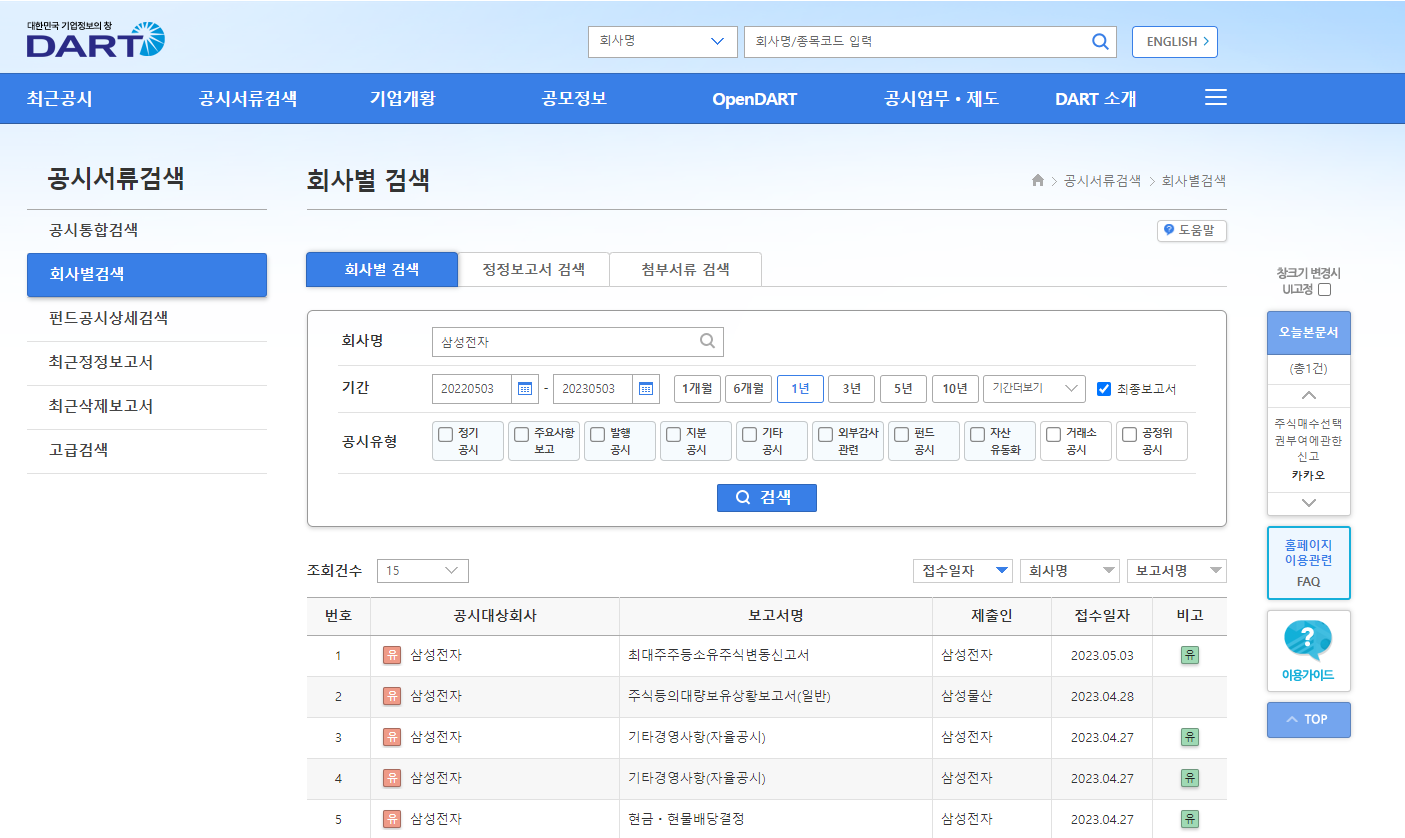Screen dimensions: 1405x838
Task: Check the 외부감사관련 disclosure type
Action: pyautogui.click(x=826, y=434)
